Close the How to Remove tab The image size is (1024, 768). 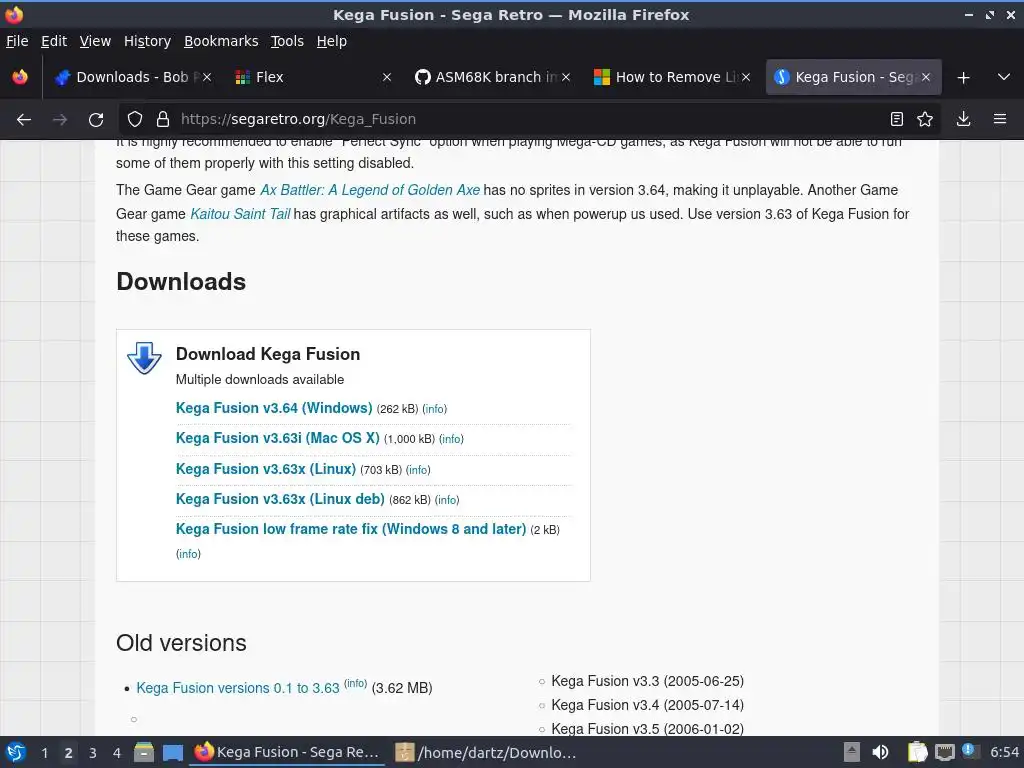[746, 77]
